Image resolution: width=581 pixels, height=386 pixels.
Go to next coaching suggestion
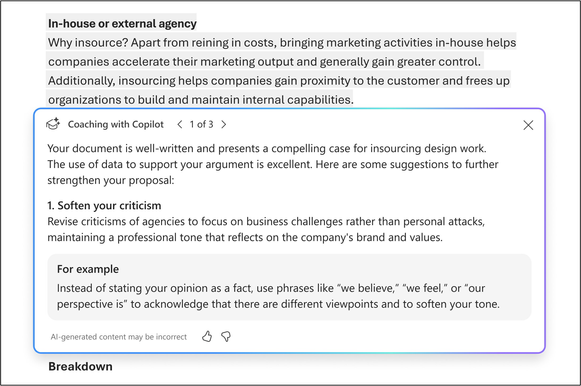click(x=223, y=124)
